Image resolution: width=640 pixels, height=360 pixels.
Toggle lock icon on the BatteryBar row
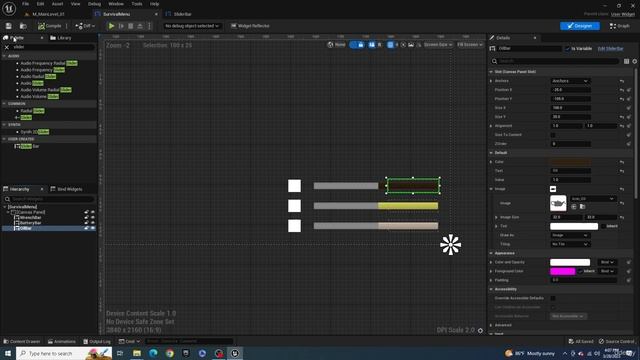[x=86, y=223]
